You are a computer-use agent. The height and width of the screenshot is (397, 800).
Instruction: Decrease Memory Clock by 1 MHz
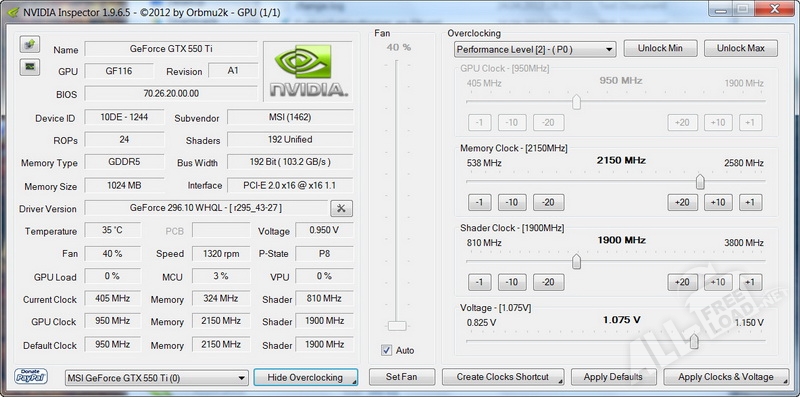pyautogui.click(x=480, y=203)
